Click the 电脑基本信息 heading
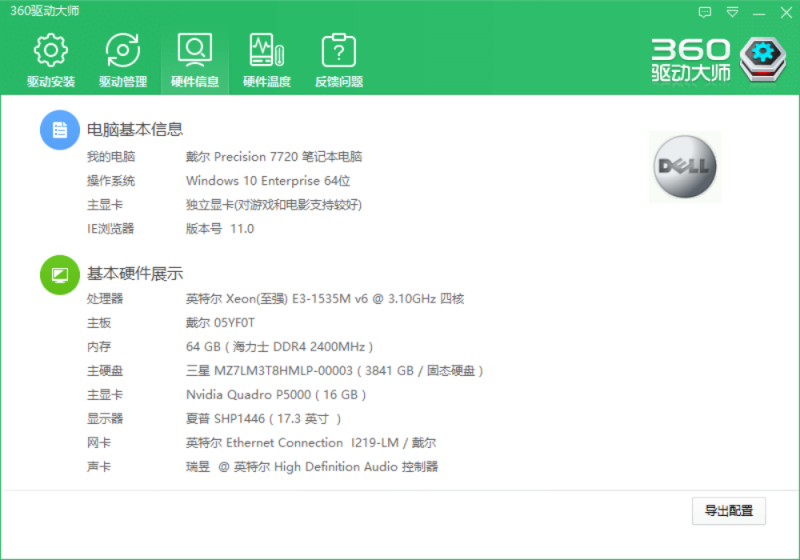 tap(135, 129)
